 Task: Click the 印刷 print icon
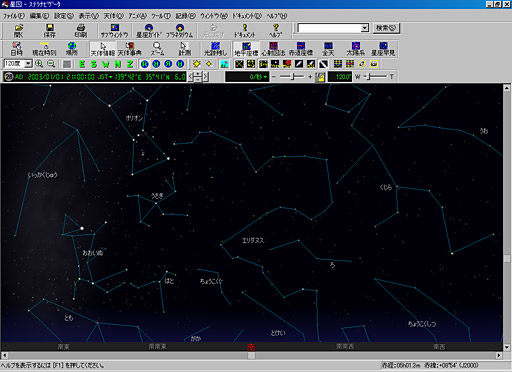[81, 30]
